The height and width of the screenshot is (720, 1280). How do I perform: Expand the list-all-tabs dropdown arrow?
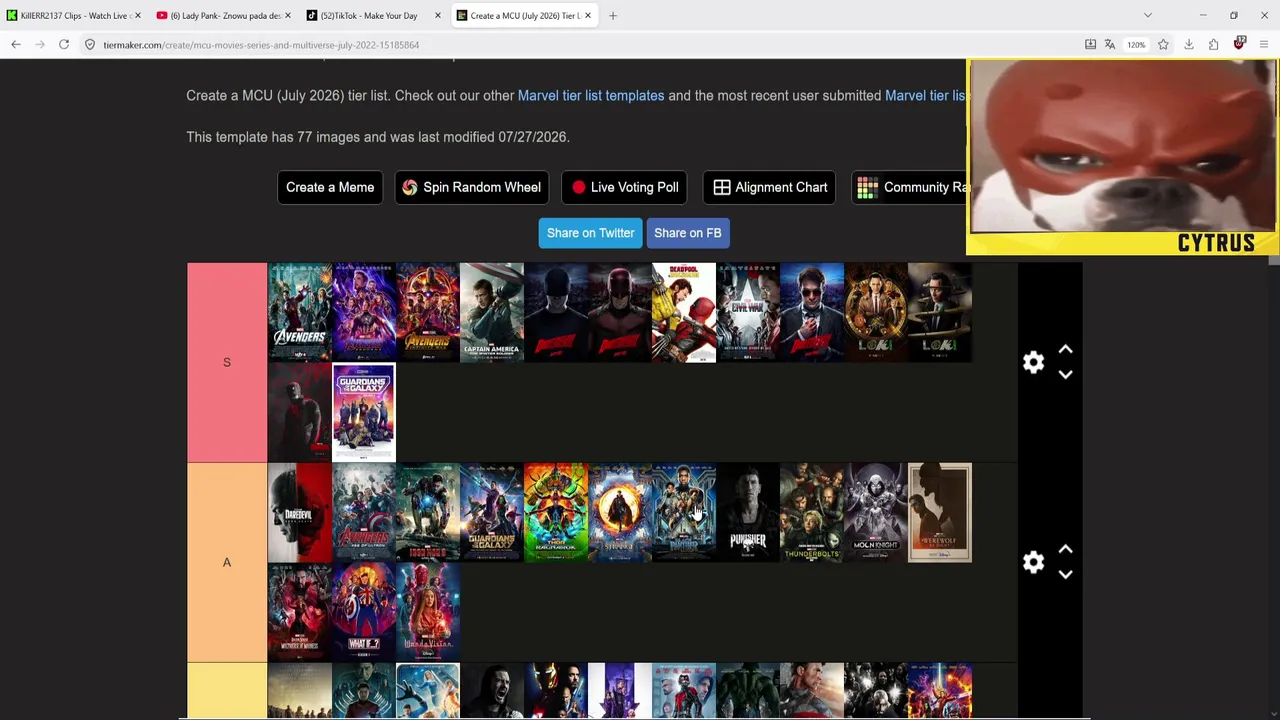[1148, 16]
